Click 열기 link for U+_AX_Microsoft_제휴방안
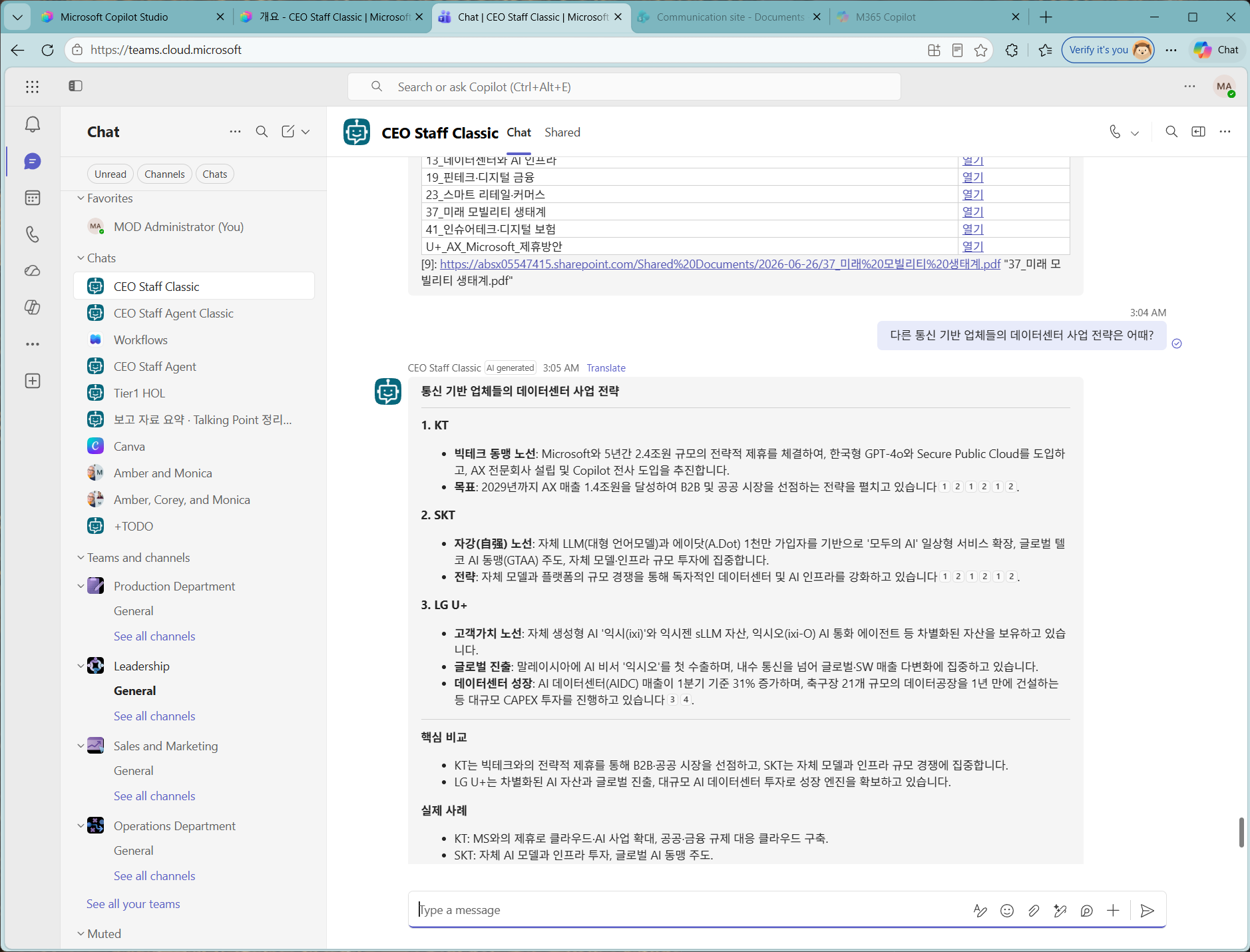 972,246
